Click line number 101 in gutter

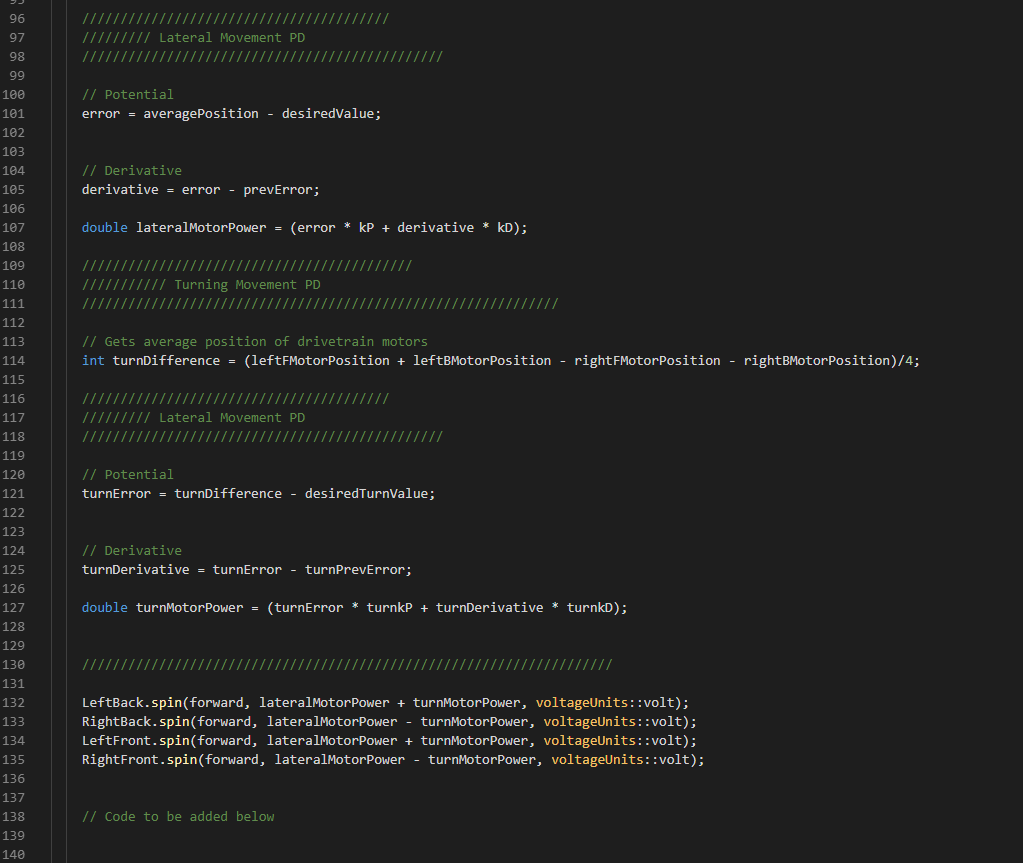[13, 114]
